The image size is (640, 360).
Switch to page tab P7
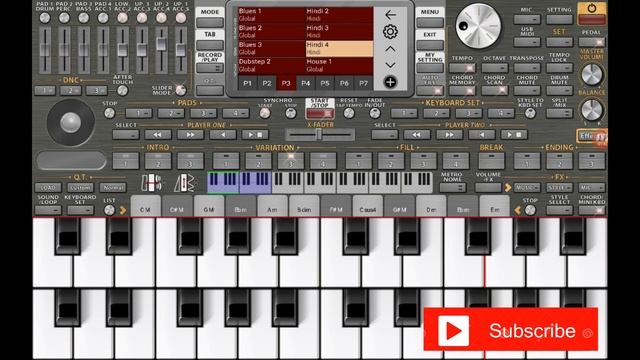pyautogui.click(x=363, y=83)
